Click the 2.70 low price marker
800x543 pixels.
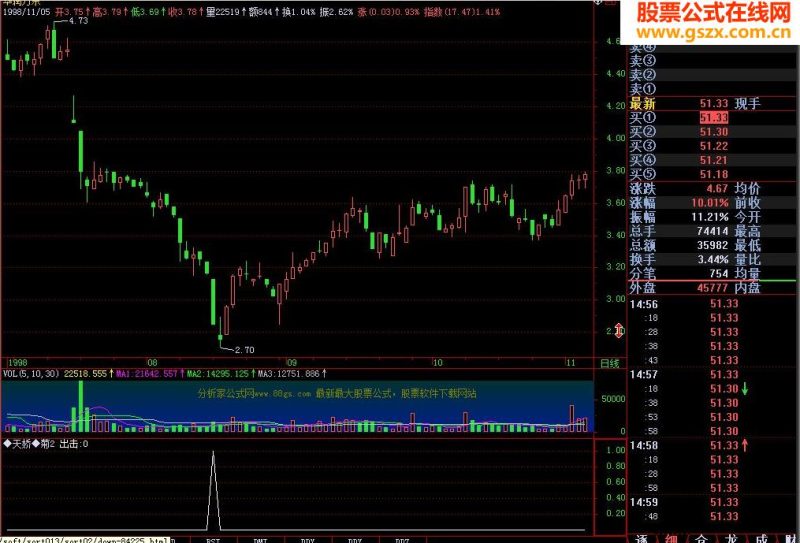(x=244, y=350)
